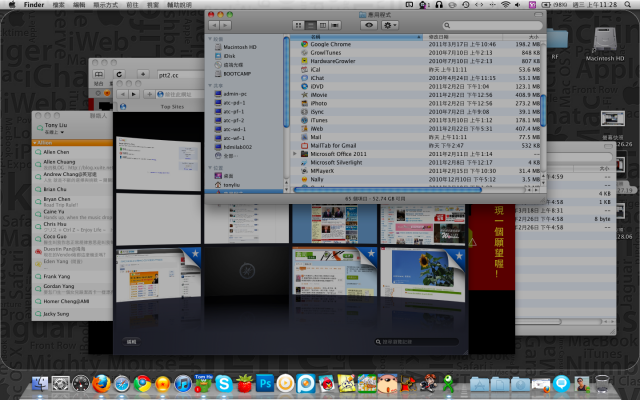Launch Skype from the Dock

click(x=224, y=384)
